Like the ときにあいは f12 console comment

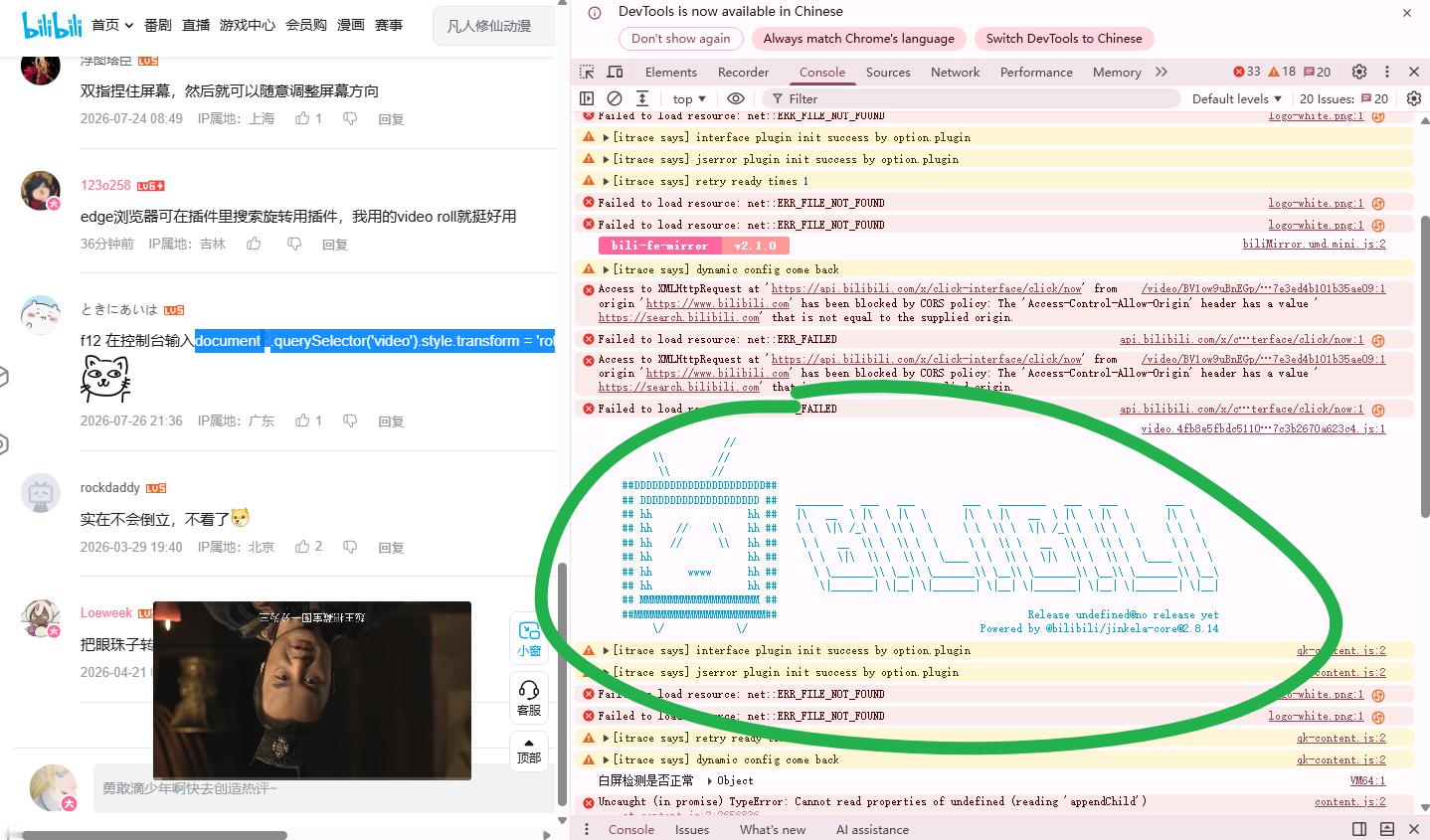pyautogui.click(x=308, y=420)
